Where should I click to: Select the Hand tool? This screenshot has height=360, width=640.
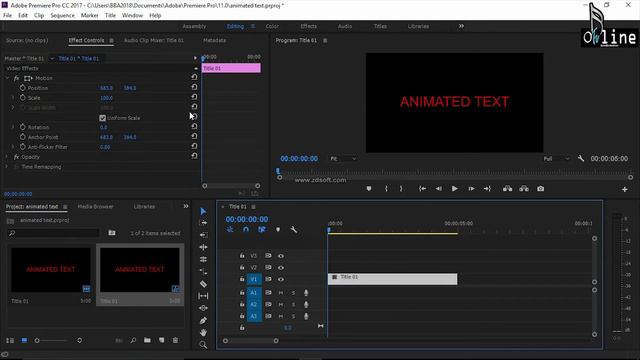coord(203,333)
